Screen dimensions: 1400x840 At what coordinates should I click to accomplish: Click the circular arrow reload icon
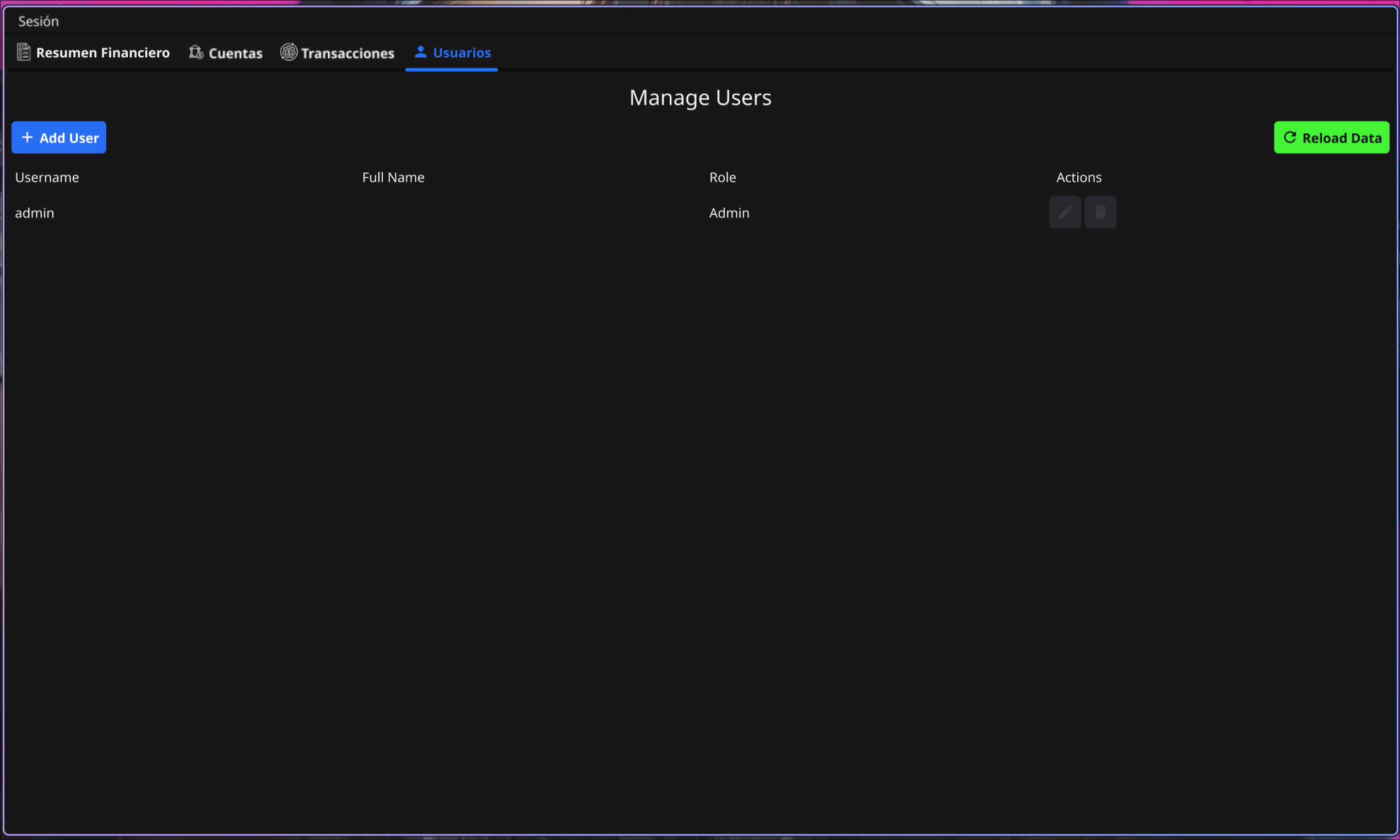1290,138
